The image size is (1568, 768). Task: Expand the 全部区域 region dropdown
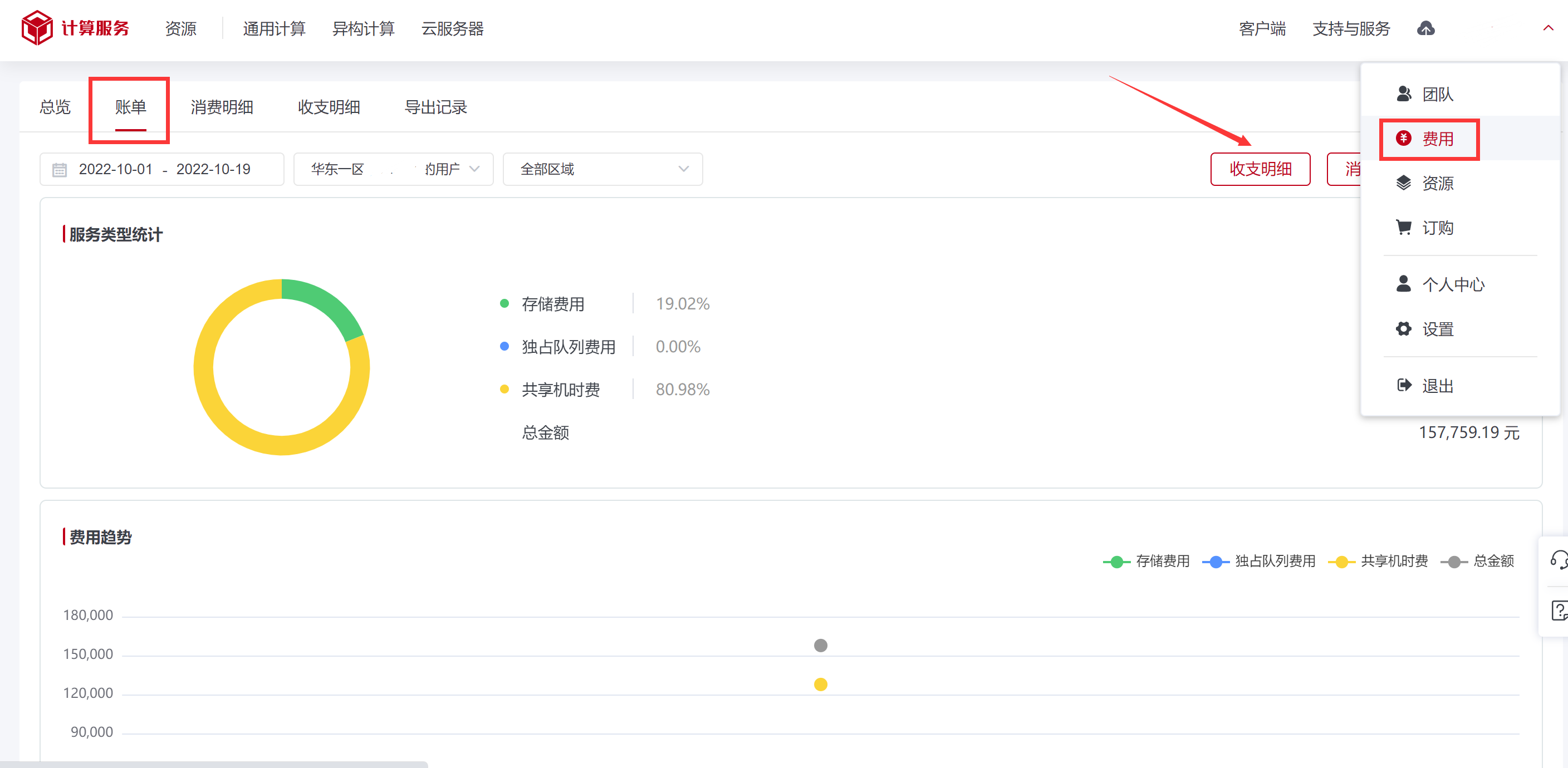tap(602, 169)
